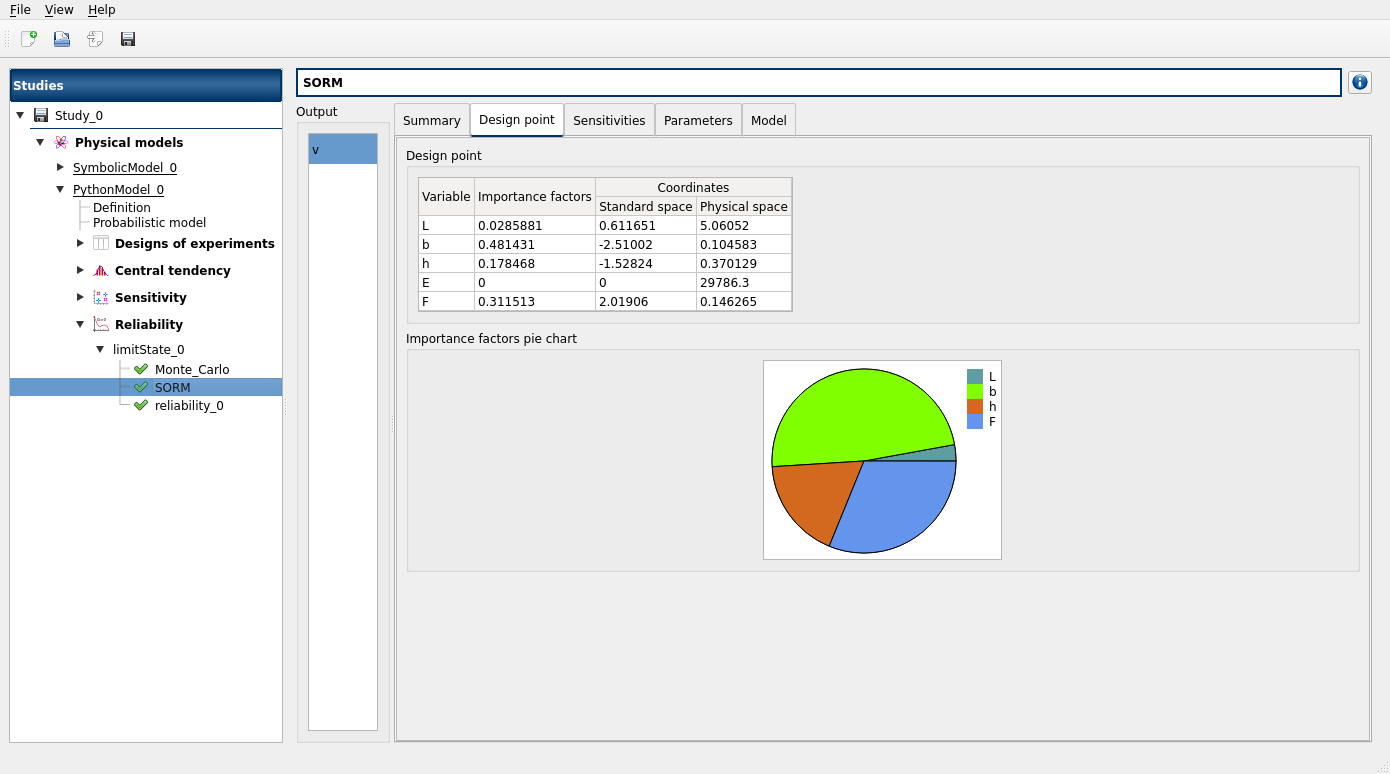Click the green check beside Monte_Carlo
Image resolution: width=1390 pixels, height=774 pixels.
click(x=141, y=369)
